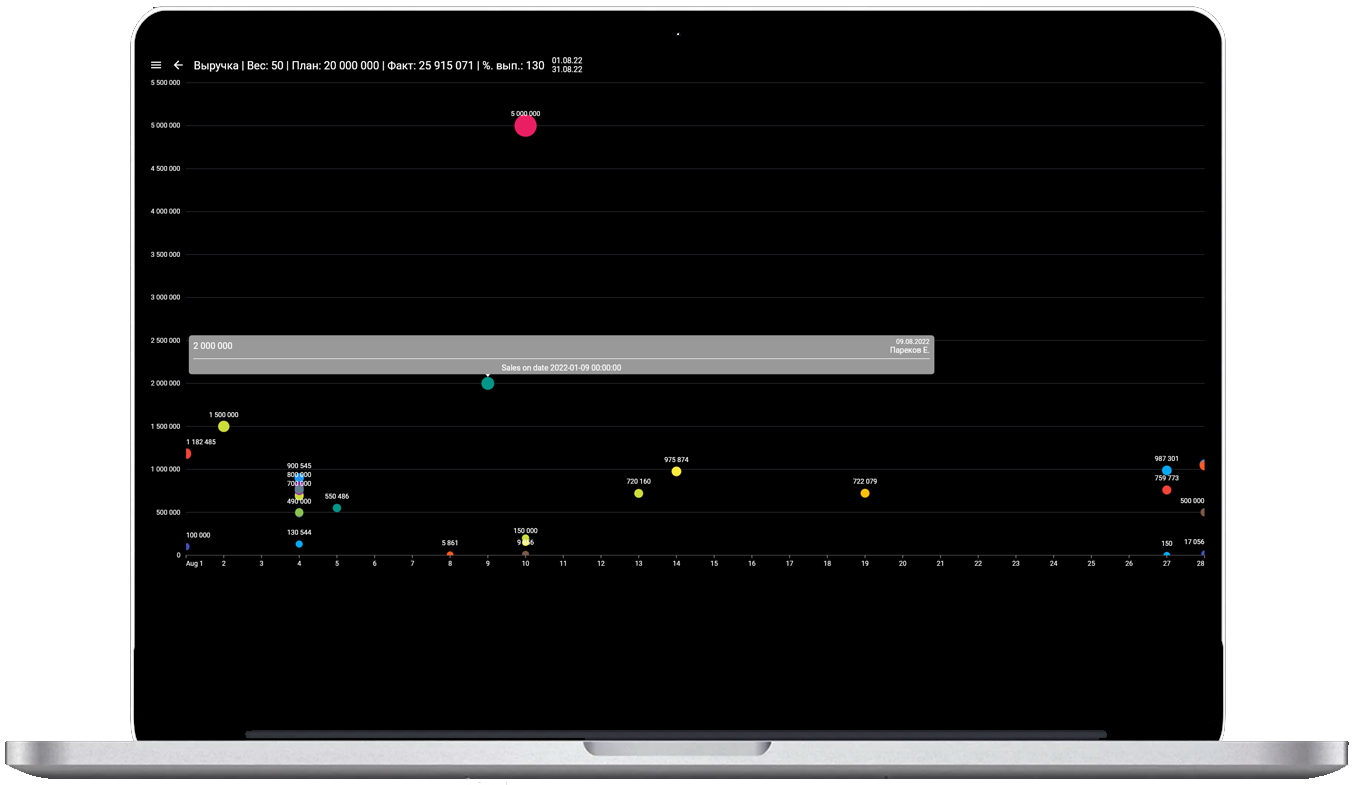Click the orange 5 861 point on Aug 8
Image resolution: width=1352 pixels, height=785 pixels.
coord(450,554)
